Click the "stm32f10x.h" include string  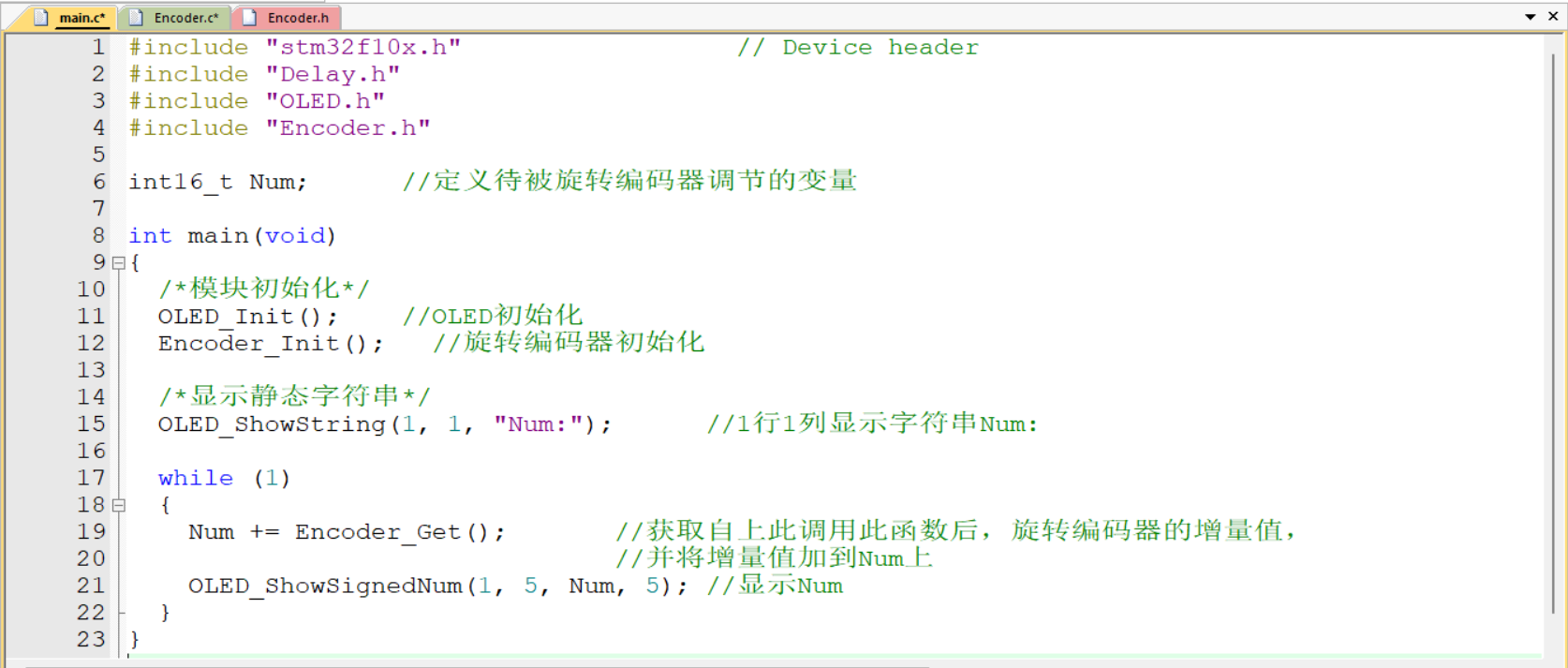tap(363, 47)
